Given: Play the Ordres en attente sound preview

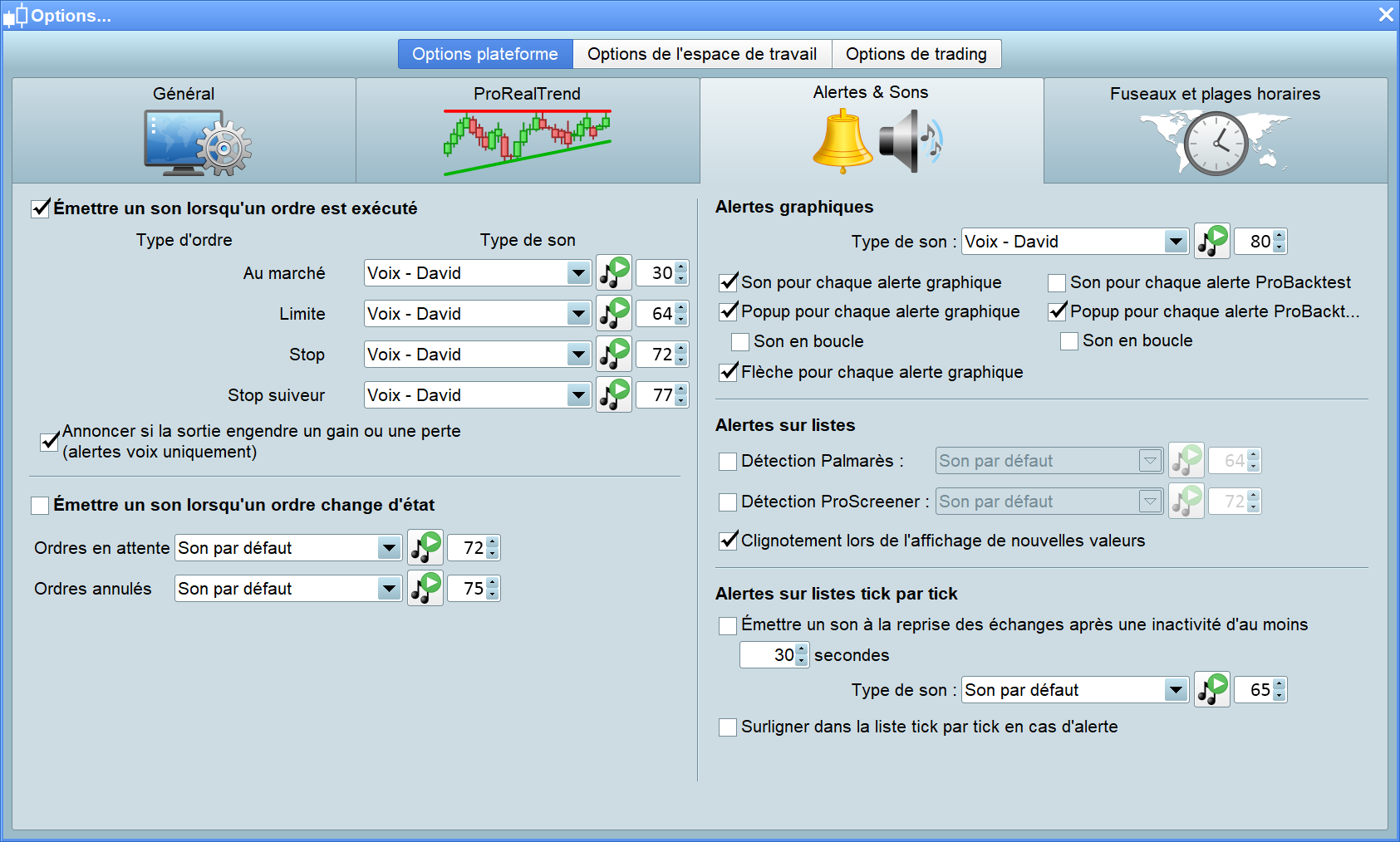Looking at the screenshot, I should click(x=425, y=547).
